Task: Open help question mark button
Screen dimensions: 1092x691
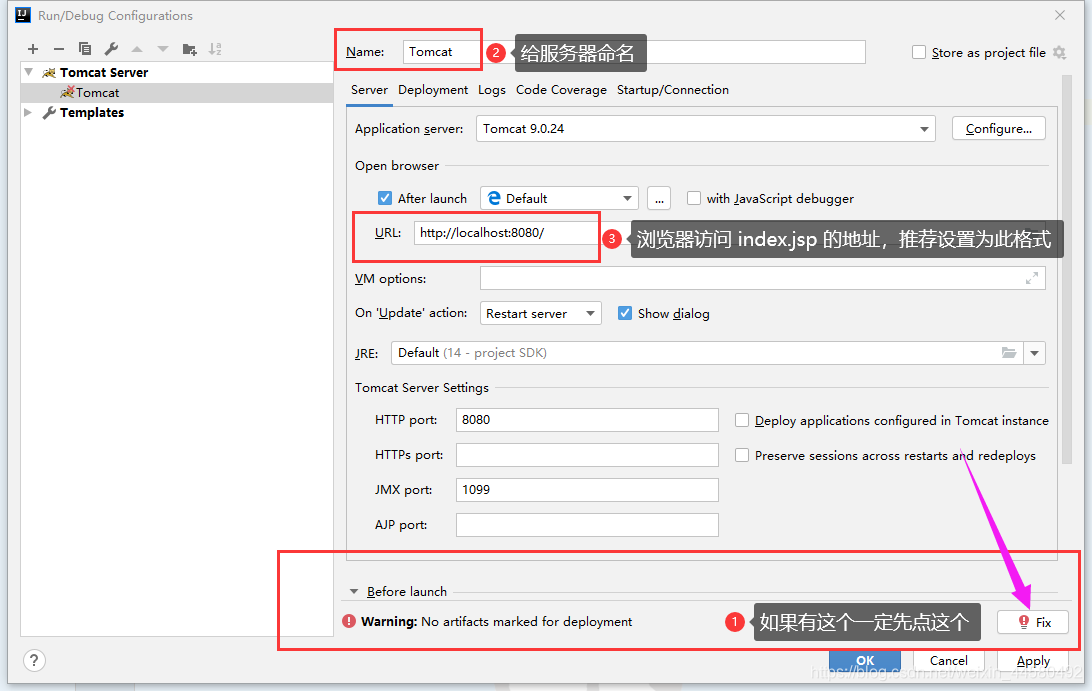Action: [34, 660]
